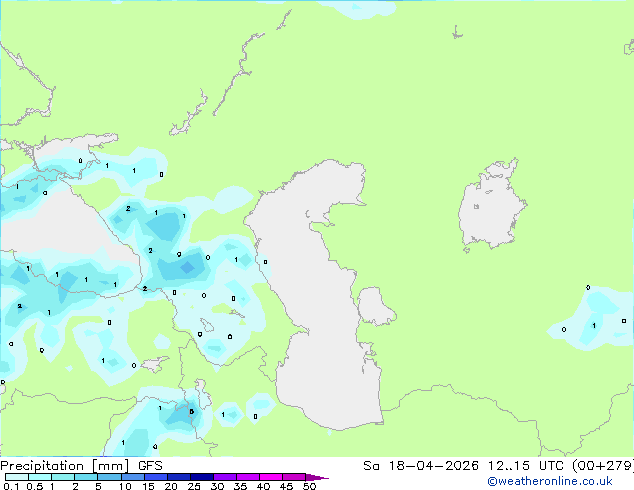Select the 0.5–1 mm legend color box
The height and width of the screenshot is (490, 634).
(x=40, y=477)
